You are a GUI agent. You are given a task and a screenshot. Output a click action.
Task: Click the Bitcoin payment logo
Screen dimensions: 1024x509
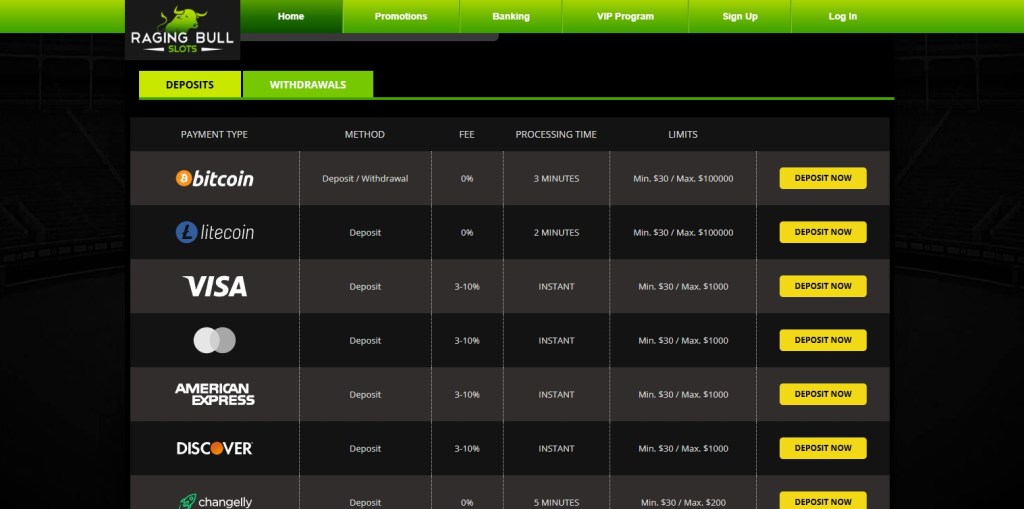214,178
